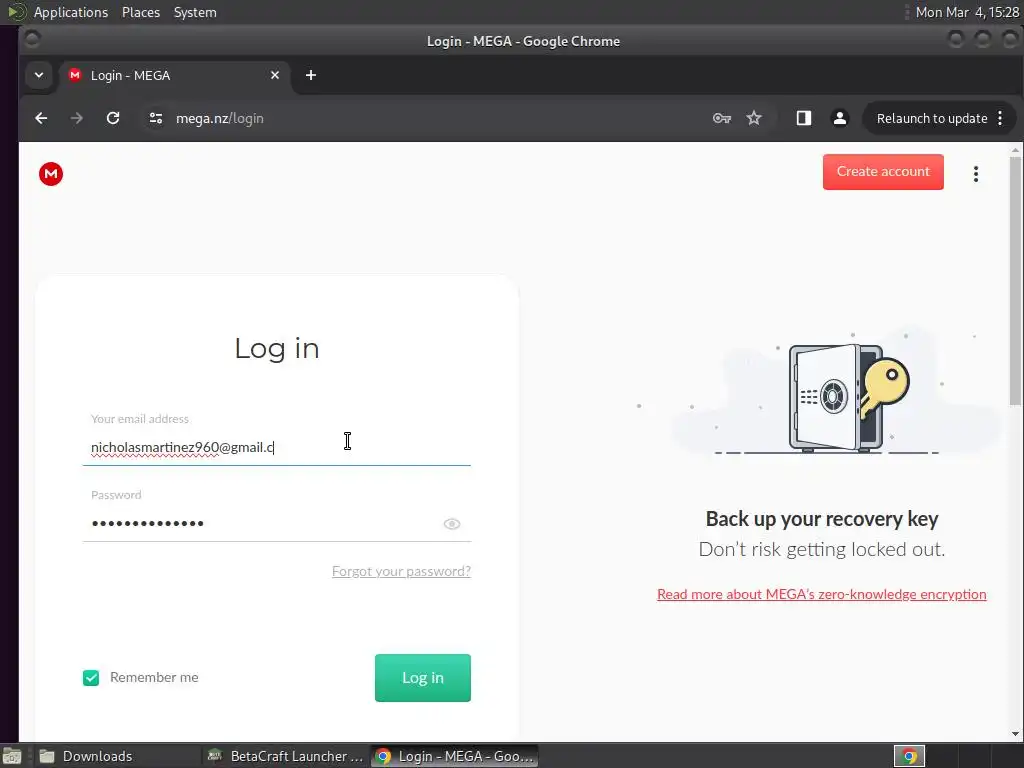Click the browser forward arrow
The image size is (1024, 768).
click(77, 118)
